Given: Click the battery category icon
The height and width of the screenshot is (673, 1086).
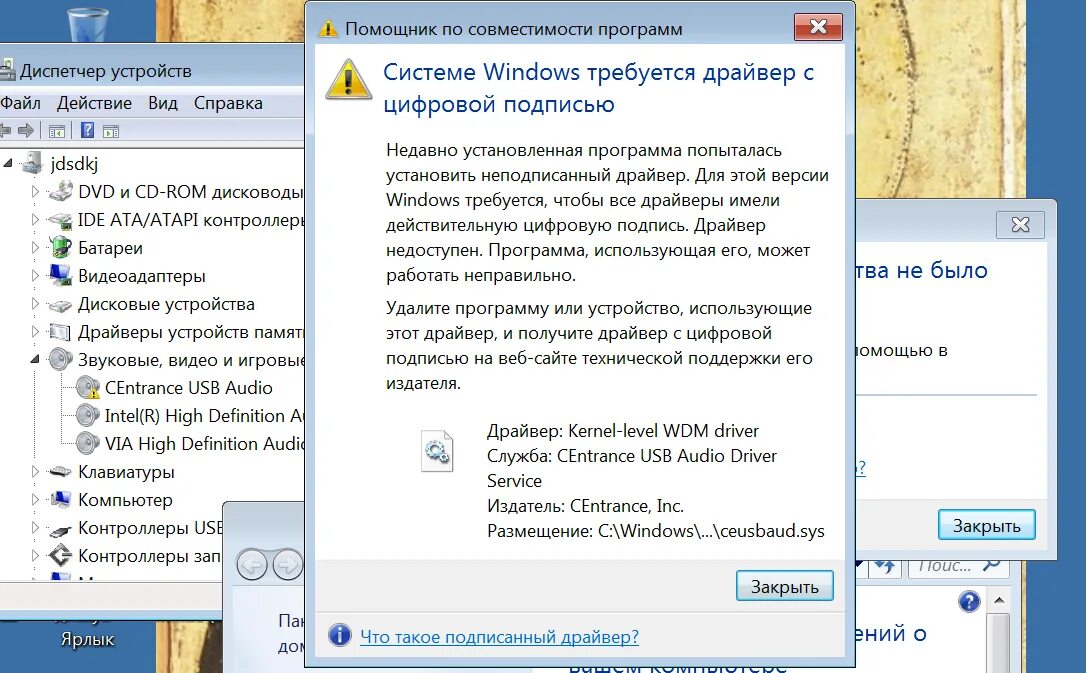Looking at the screenshot, I should (60, 247).
